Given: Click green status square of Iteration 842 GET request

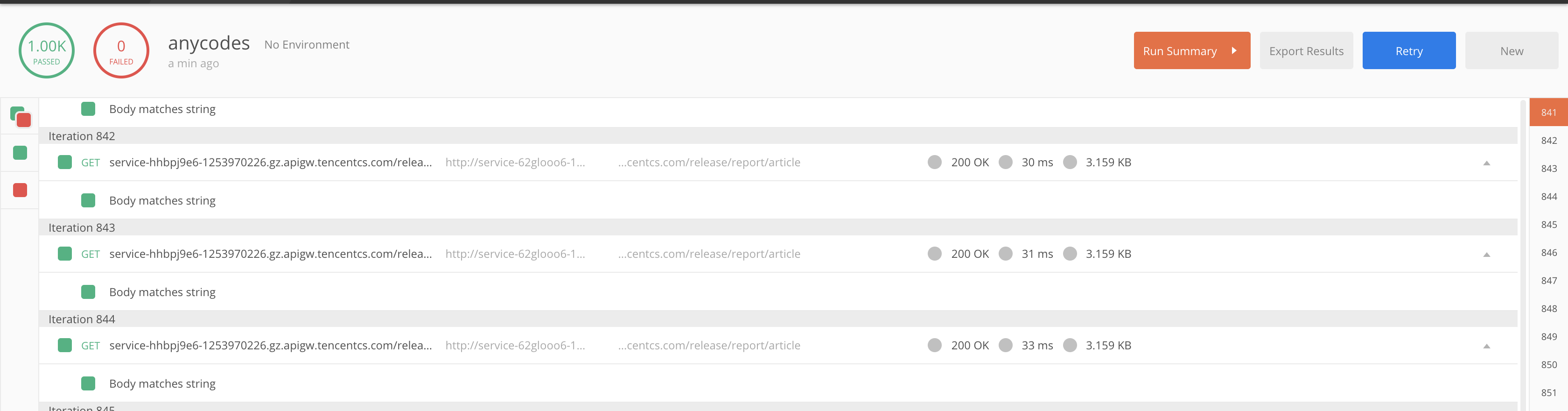Looking at the screenshot, I should pos(64,162).
